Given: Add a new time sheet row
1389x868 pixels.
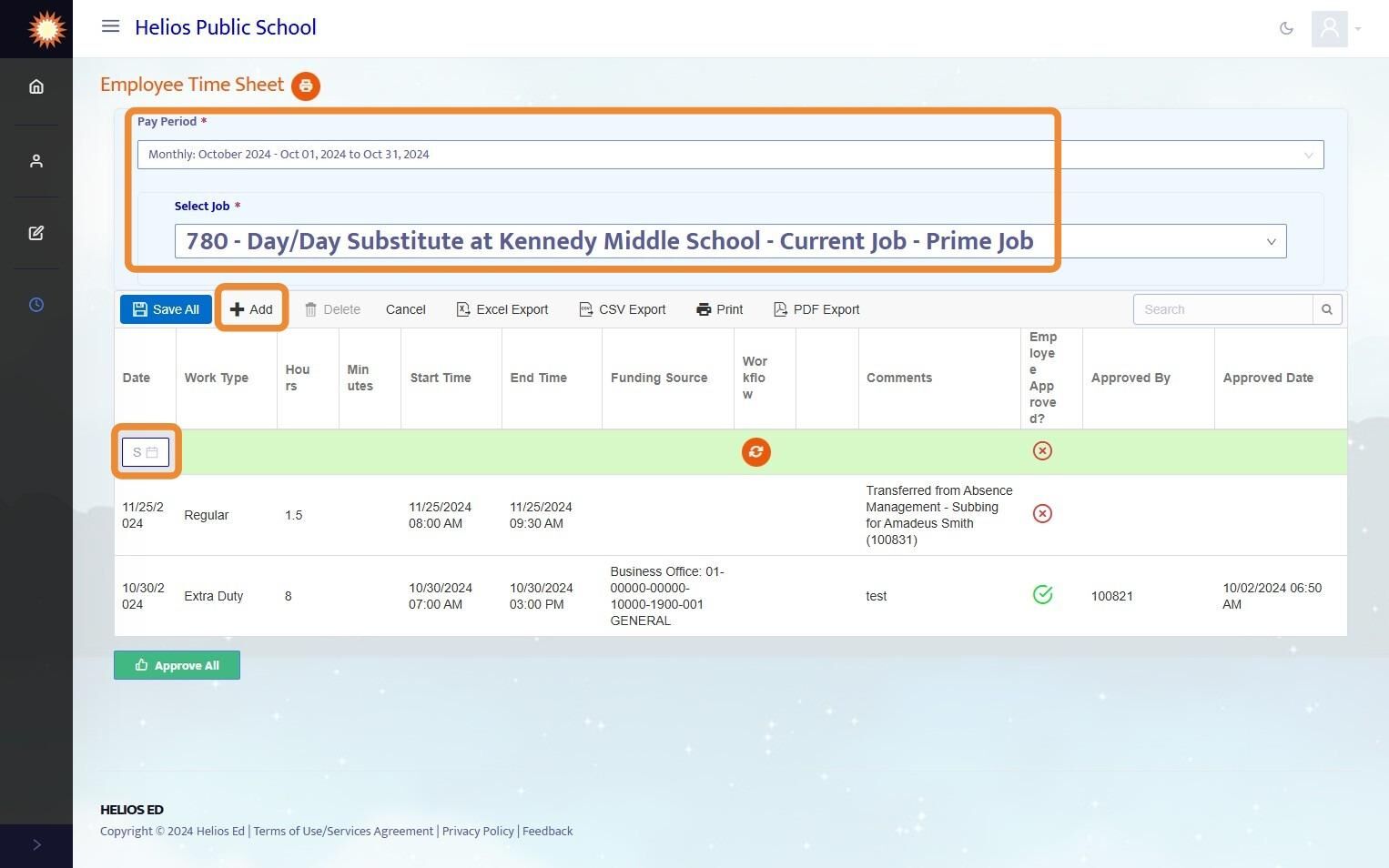Looking at the screenshot, I should [251, 309].
